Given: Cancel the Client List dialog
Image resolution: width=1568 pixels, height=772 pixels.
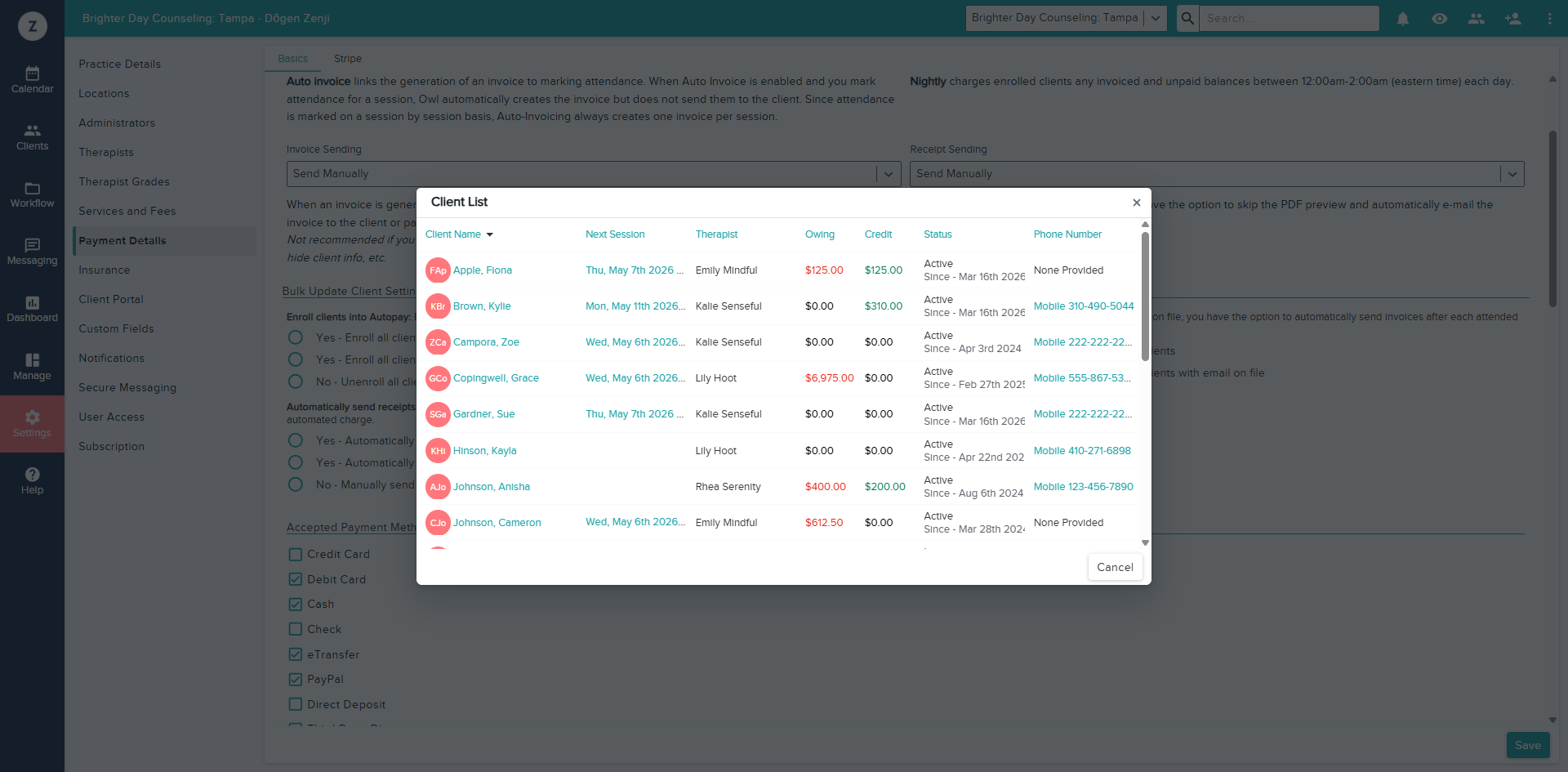Looking at the screenshot, I should tap(1115, 567).
